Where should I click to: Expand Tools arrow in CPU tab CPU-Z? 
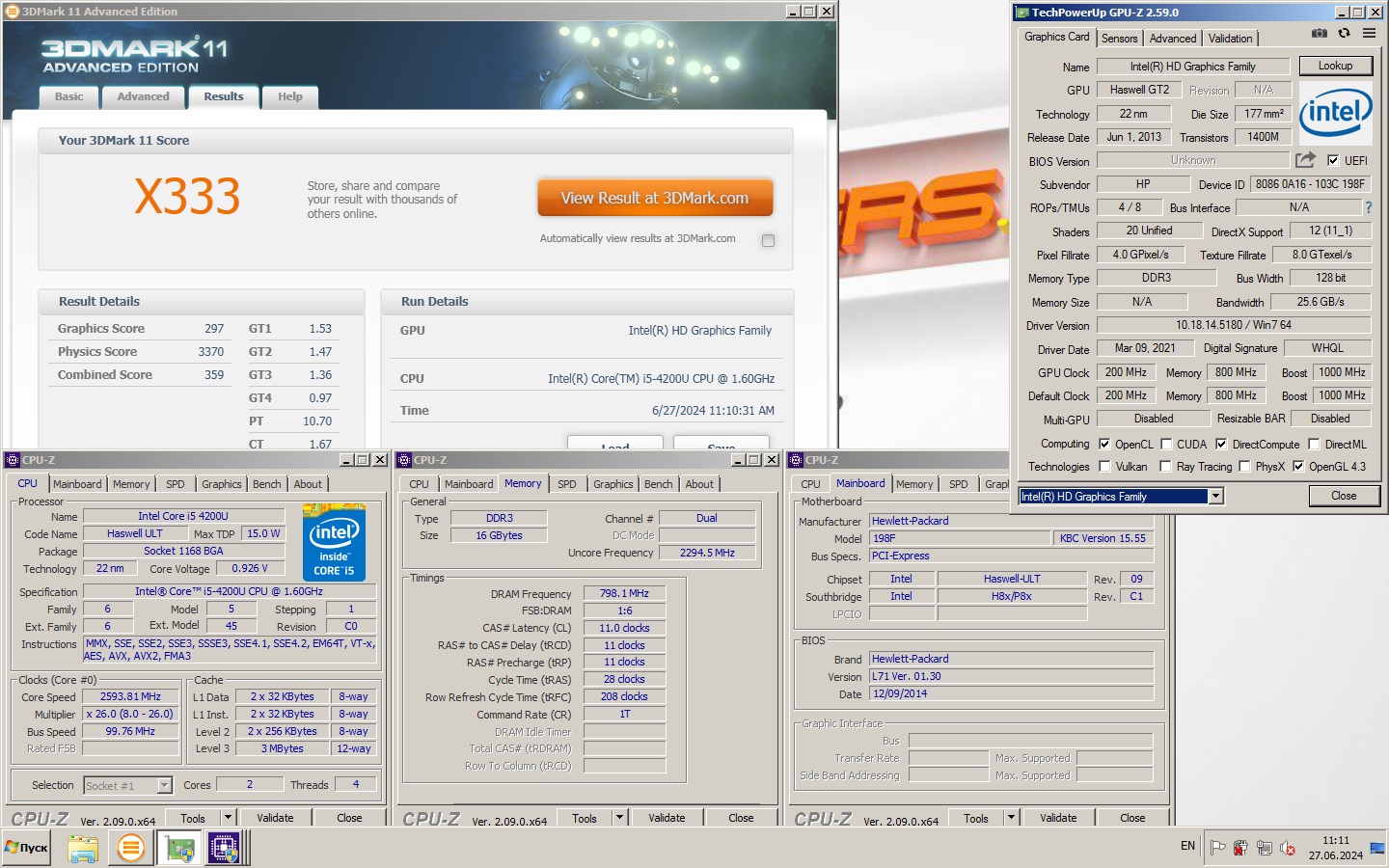point(229,818)
